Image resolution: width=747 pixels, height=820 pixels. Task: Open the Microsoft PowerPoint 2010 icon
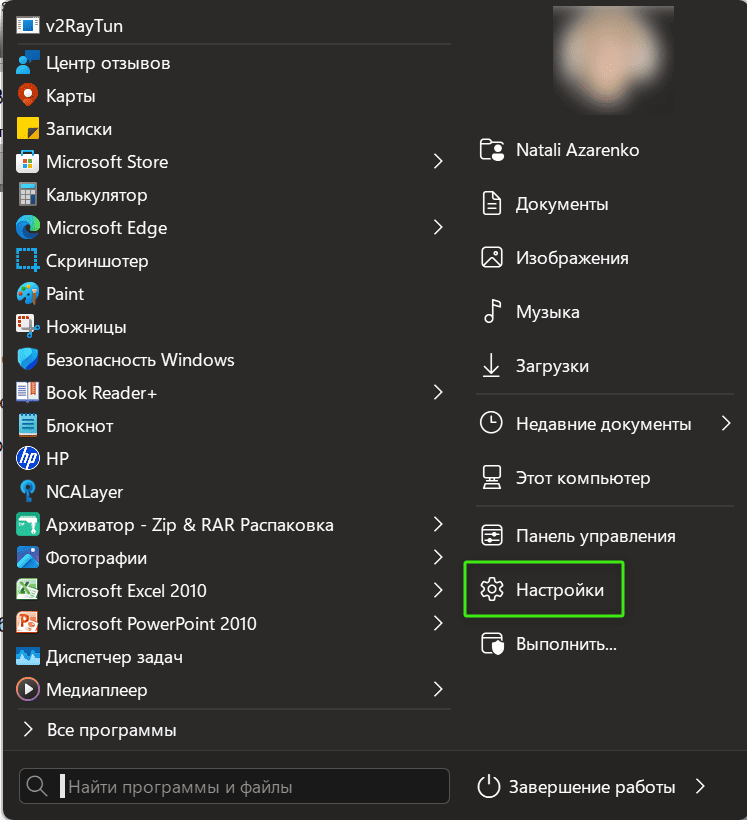[28, 623]
